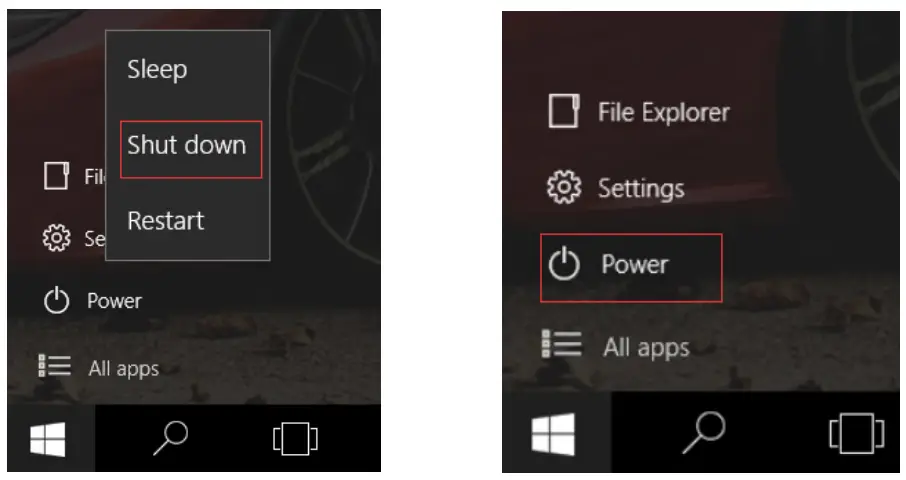Image resolution: width=906 pixels, height=480 pixels.
Task: Select Sleep in the power popup
Action: pyautogui.click(x=157, y=70)
